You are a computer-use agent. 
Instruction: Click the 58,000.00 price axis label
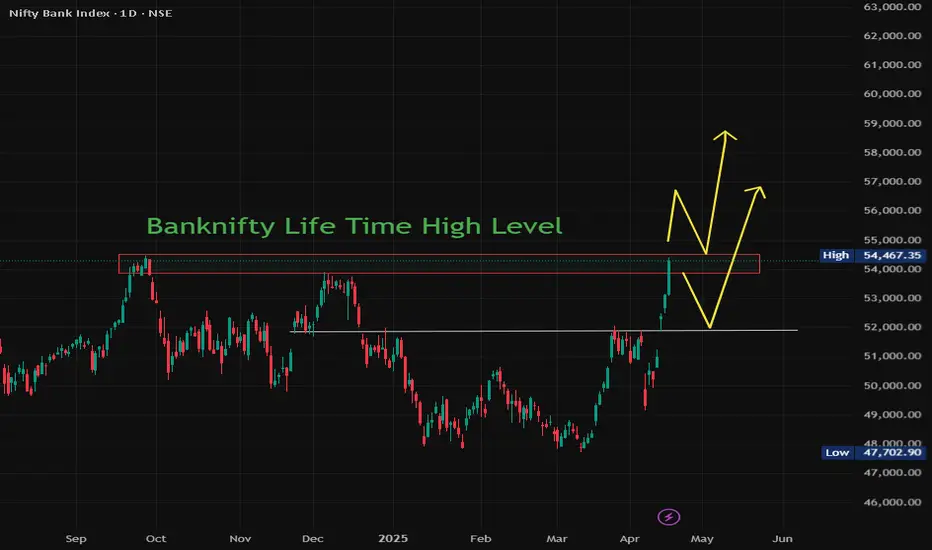click(x=892, y=153)
